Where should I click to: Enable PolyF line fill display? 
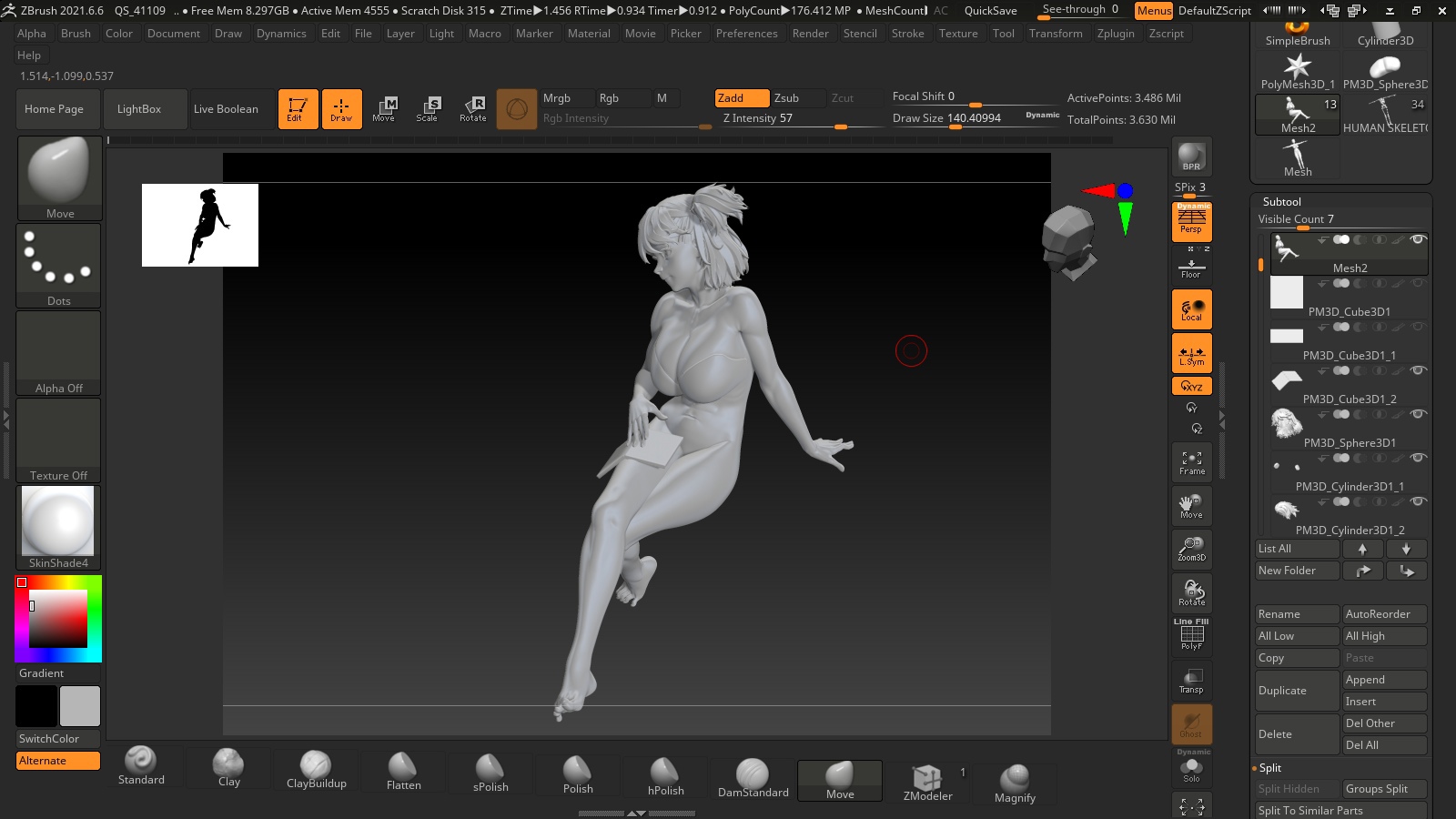(1192, 635)
